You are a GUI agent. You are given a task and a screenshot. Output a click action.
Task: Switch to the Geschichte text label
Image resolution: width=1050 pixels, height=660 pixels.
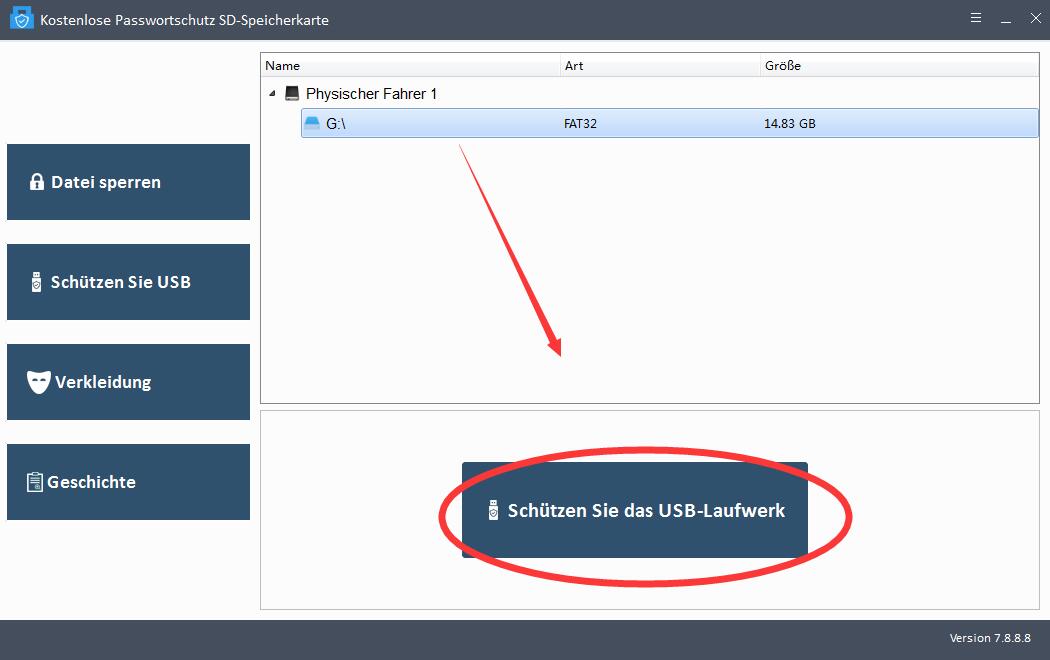[x=91, y=482]
